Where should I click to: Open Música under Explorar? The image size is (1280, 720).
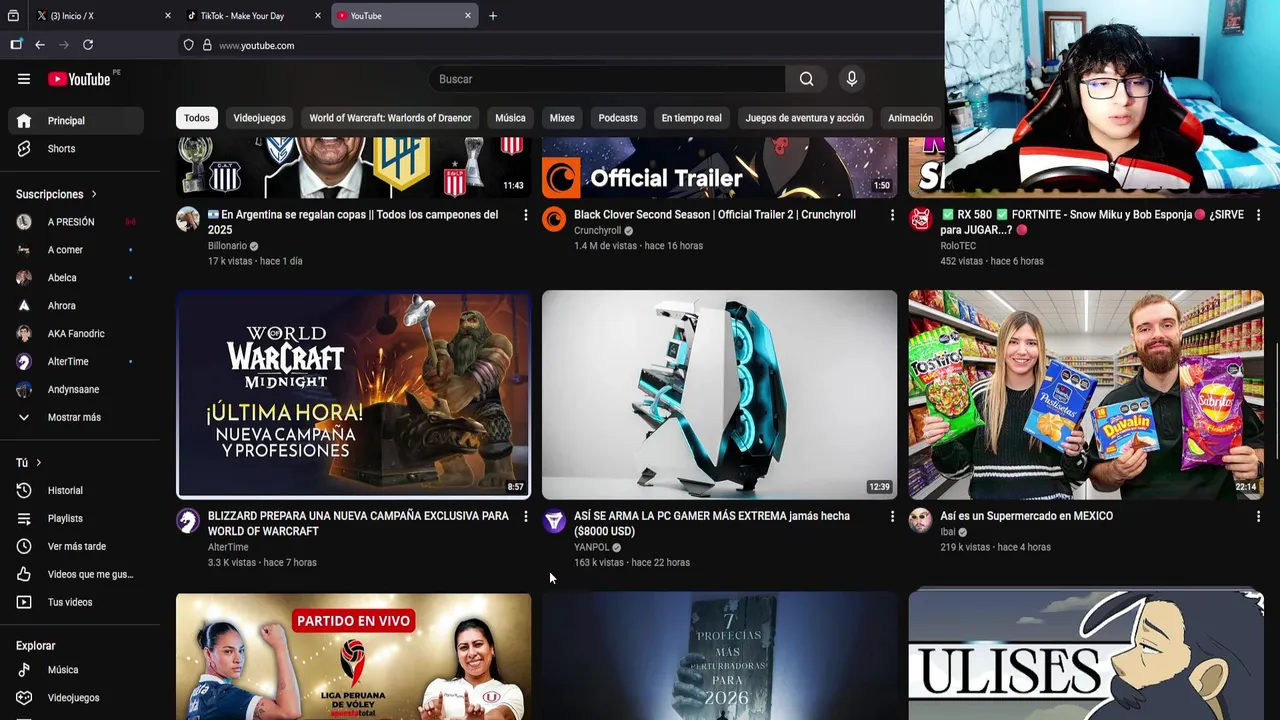tap(76, 670)
